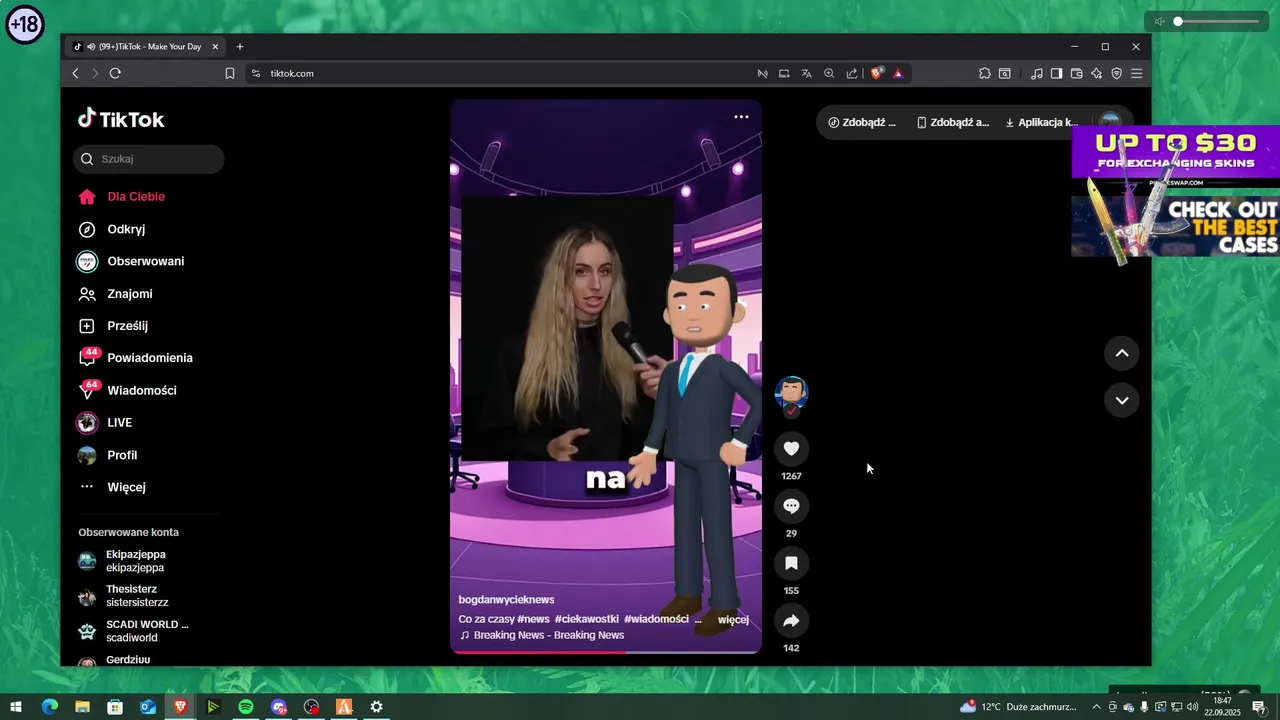Open the media control music note icon

point(1037,73)
